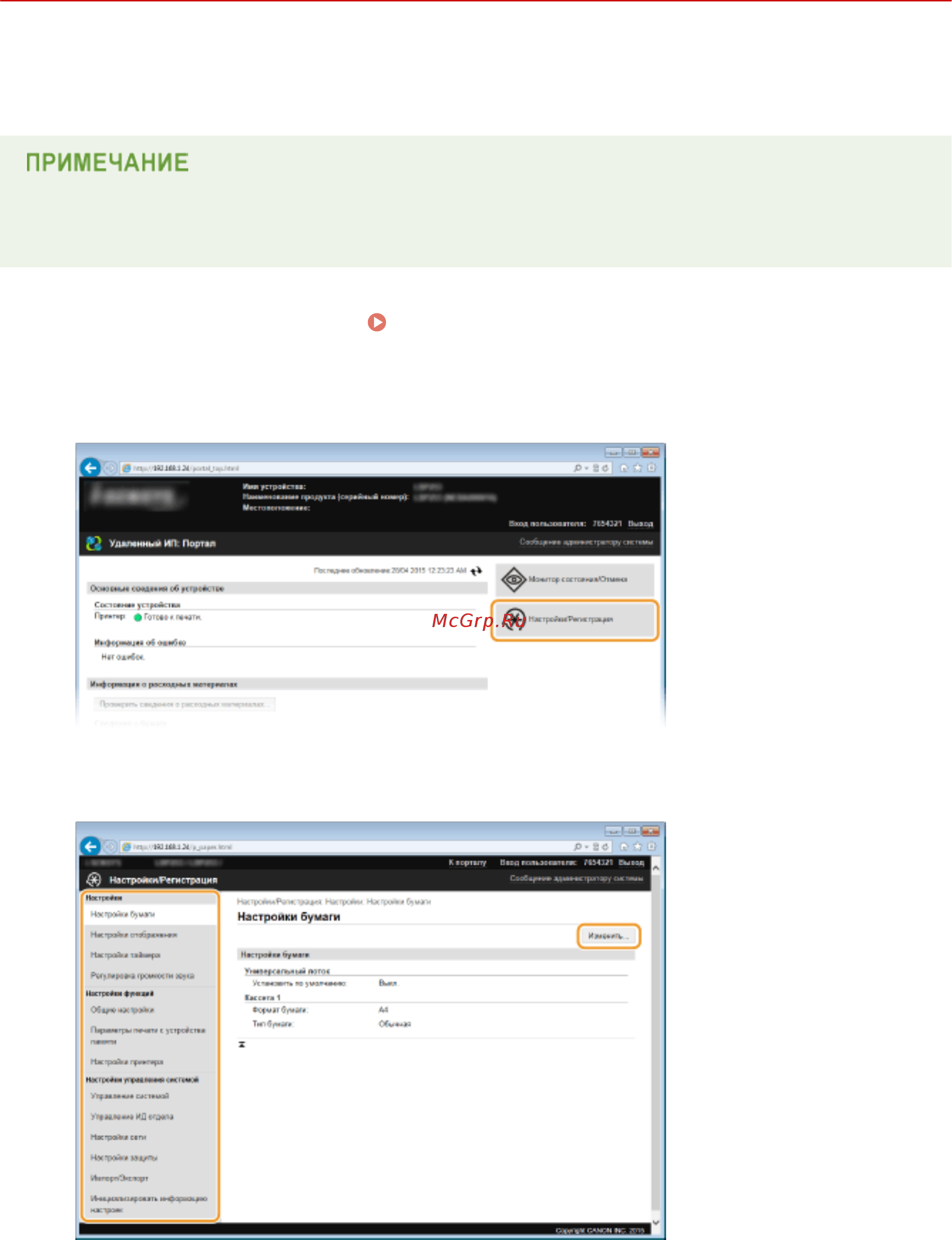Click the settings window scrollbar down arrow
The width and height of the screenshot is (952, 1240).
[x=656, y=1222]
